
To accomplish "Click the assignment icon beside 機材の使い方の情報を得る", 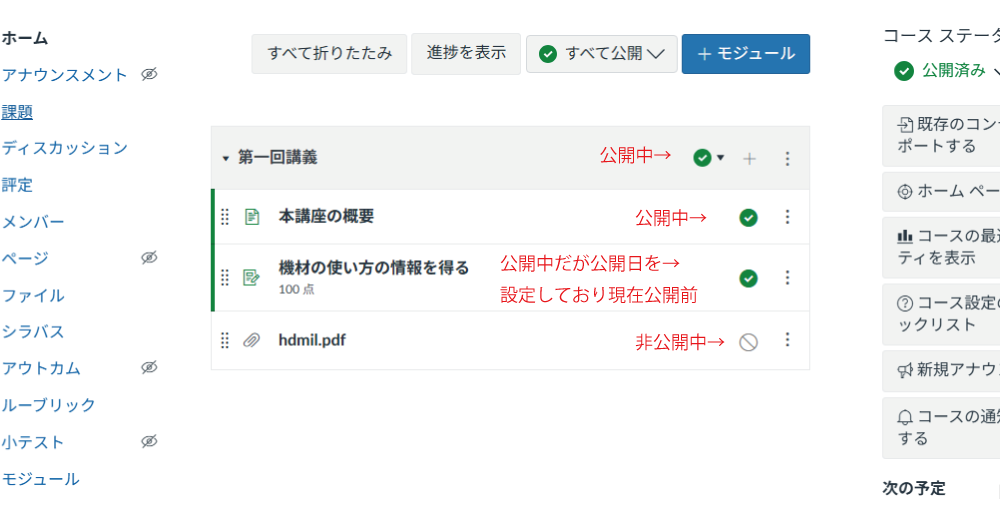I will (x=252, y=277).
